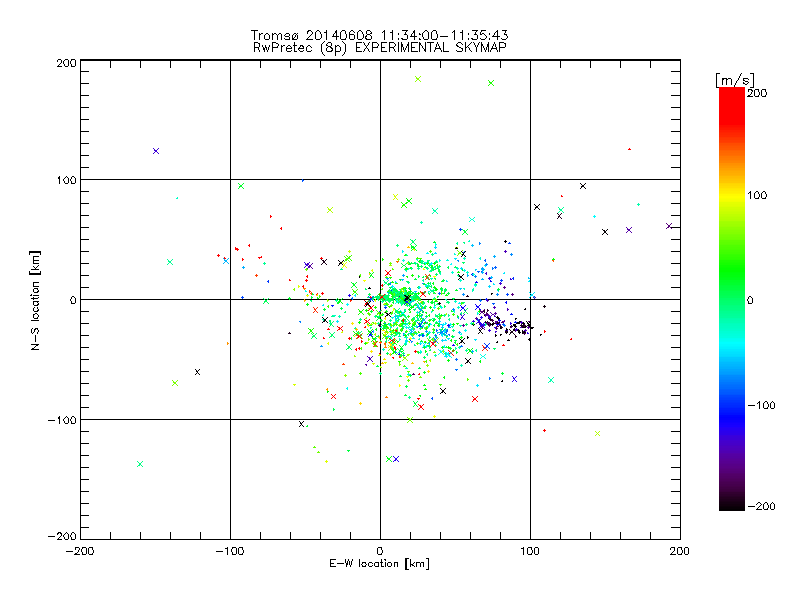Select the 'E-W location [km]' axis label

point(379,564)
